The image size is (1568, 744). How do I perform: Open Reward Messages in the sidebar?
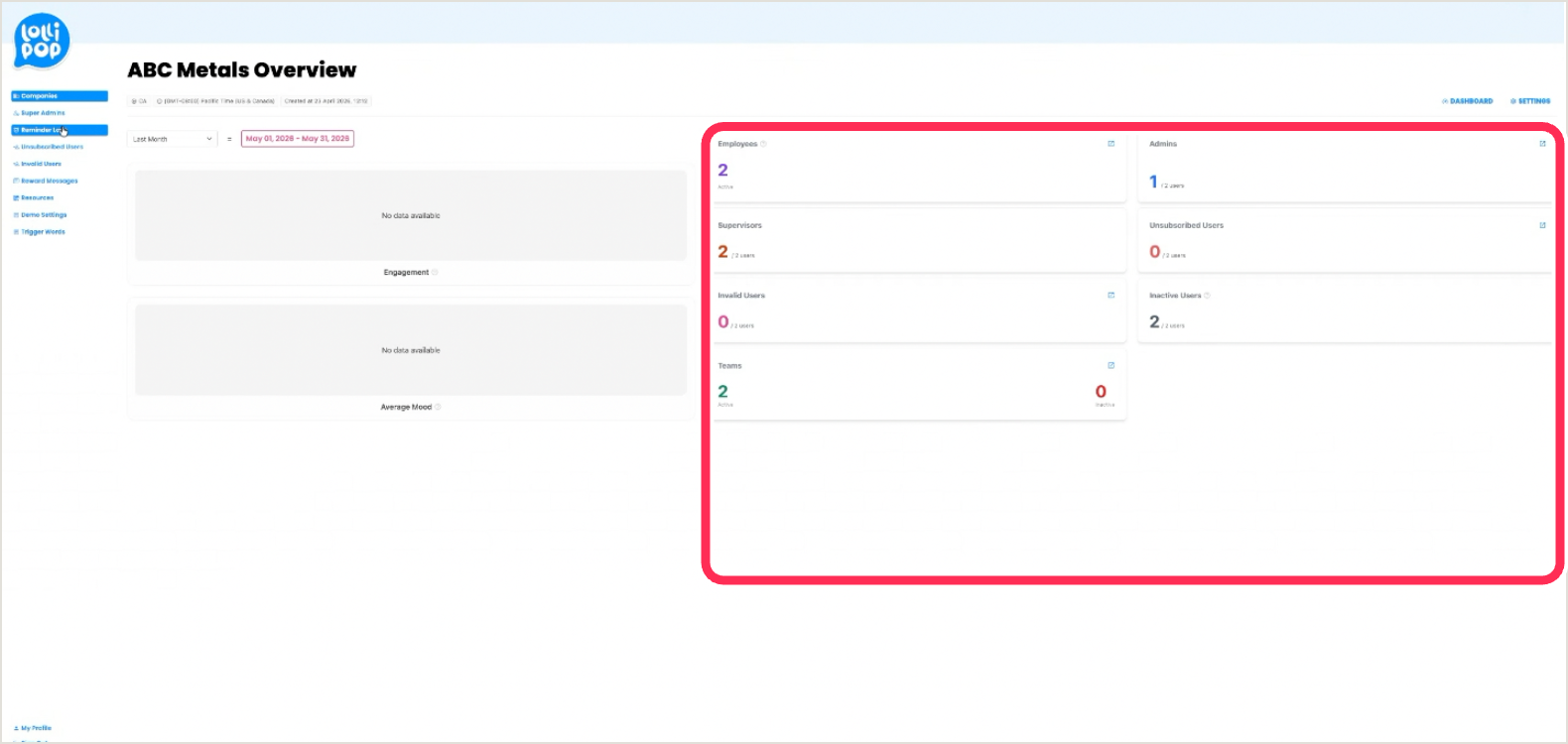point(46,181)
